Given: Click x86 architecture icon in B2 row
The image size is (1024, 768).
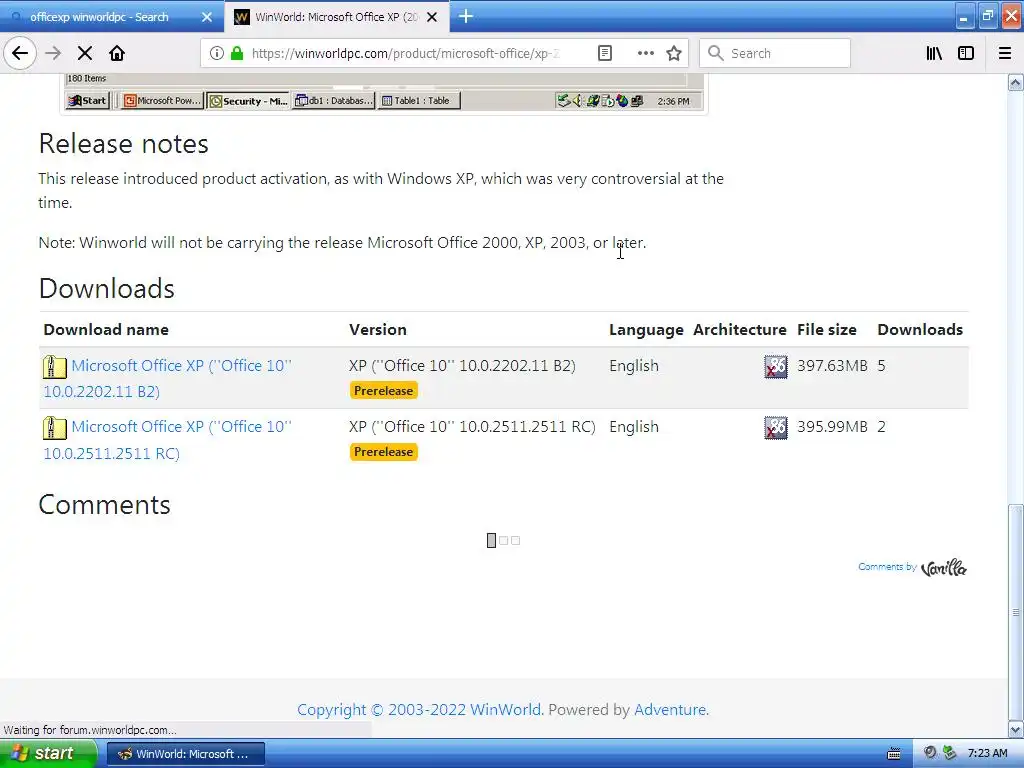Looking at the screenshot, I should pyautogui.click(x=776, y=366).
